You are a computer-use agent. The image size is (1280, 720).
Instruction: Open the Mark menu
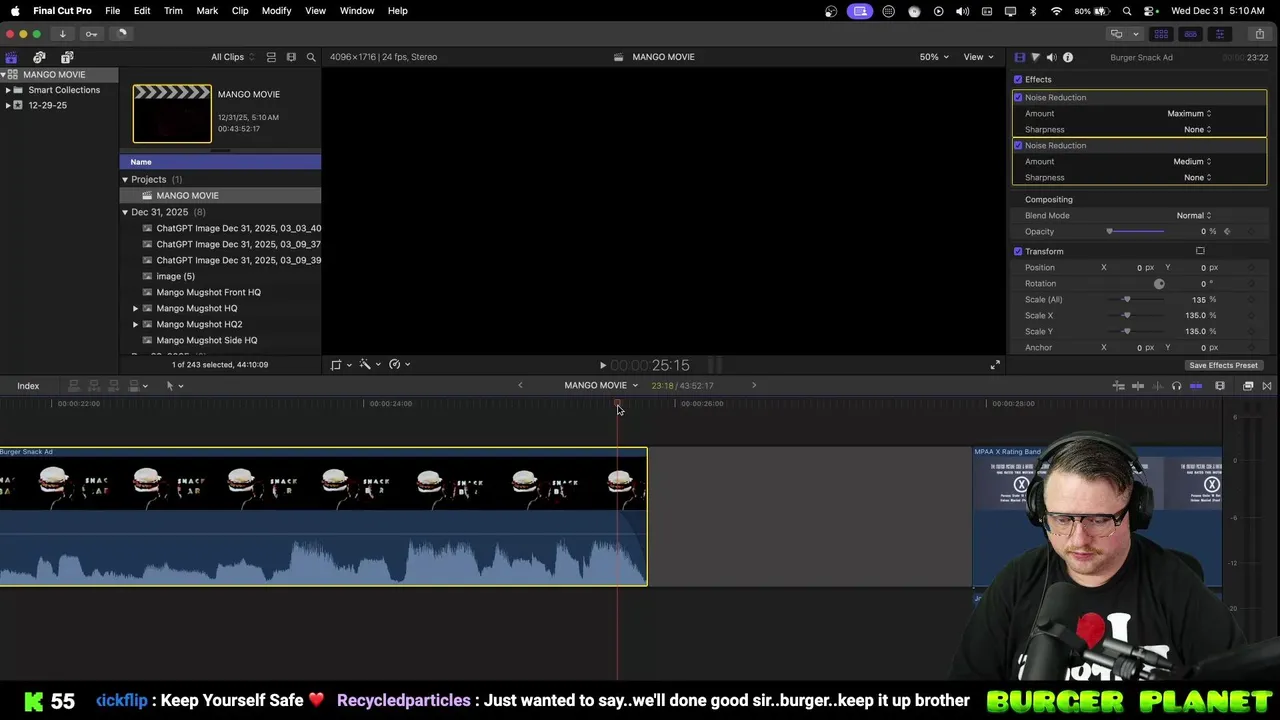pyautogui.click(x=207, y=10)
